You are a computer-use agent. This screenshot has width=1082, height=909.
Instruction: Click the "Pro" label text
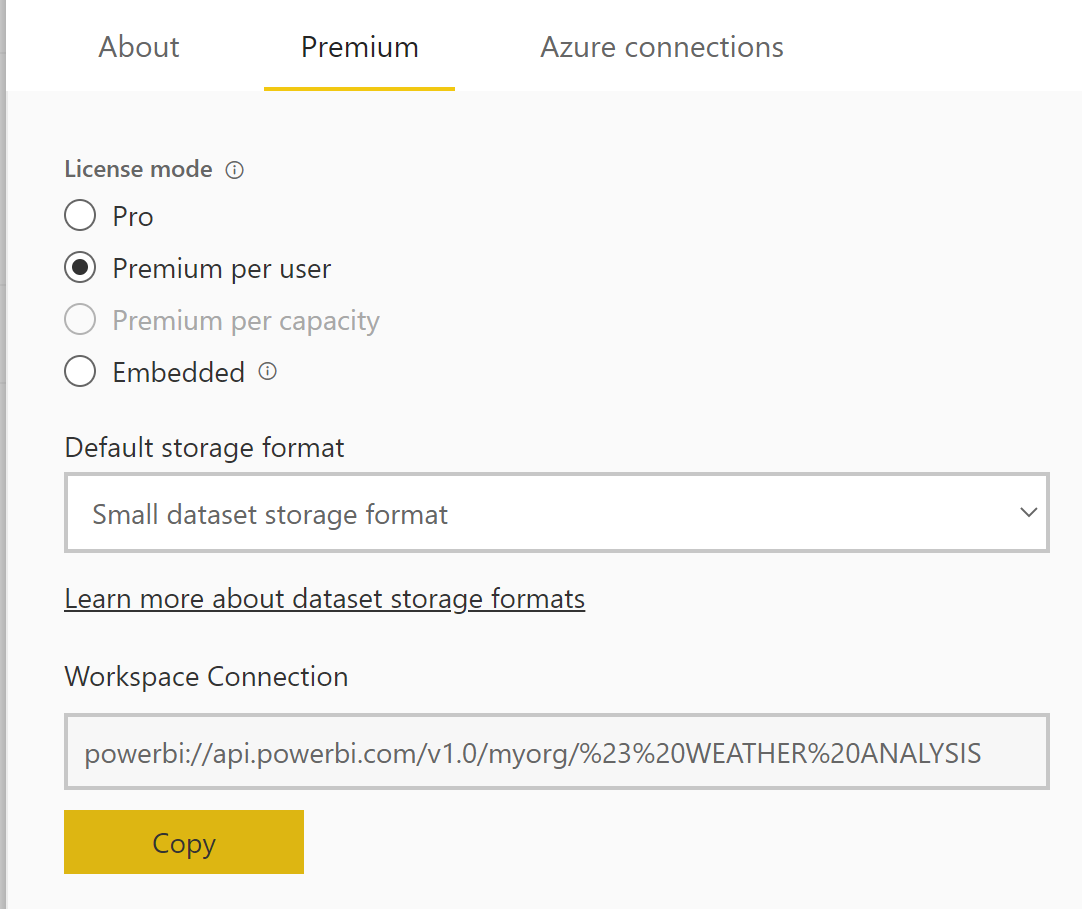(x=133, y=216)
